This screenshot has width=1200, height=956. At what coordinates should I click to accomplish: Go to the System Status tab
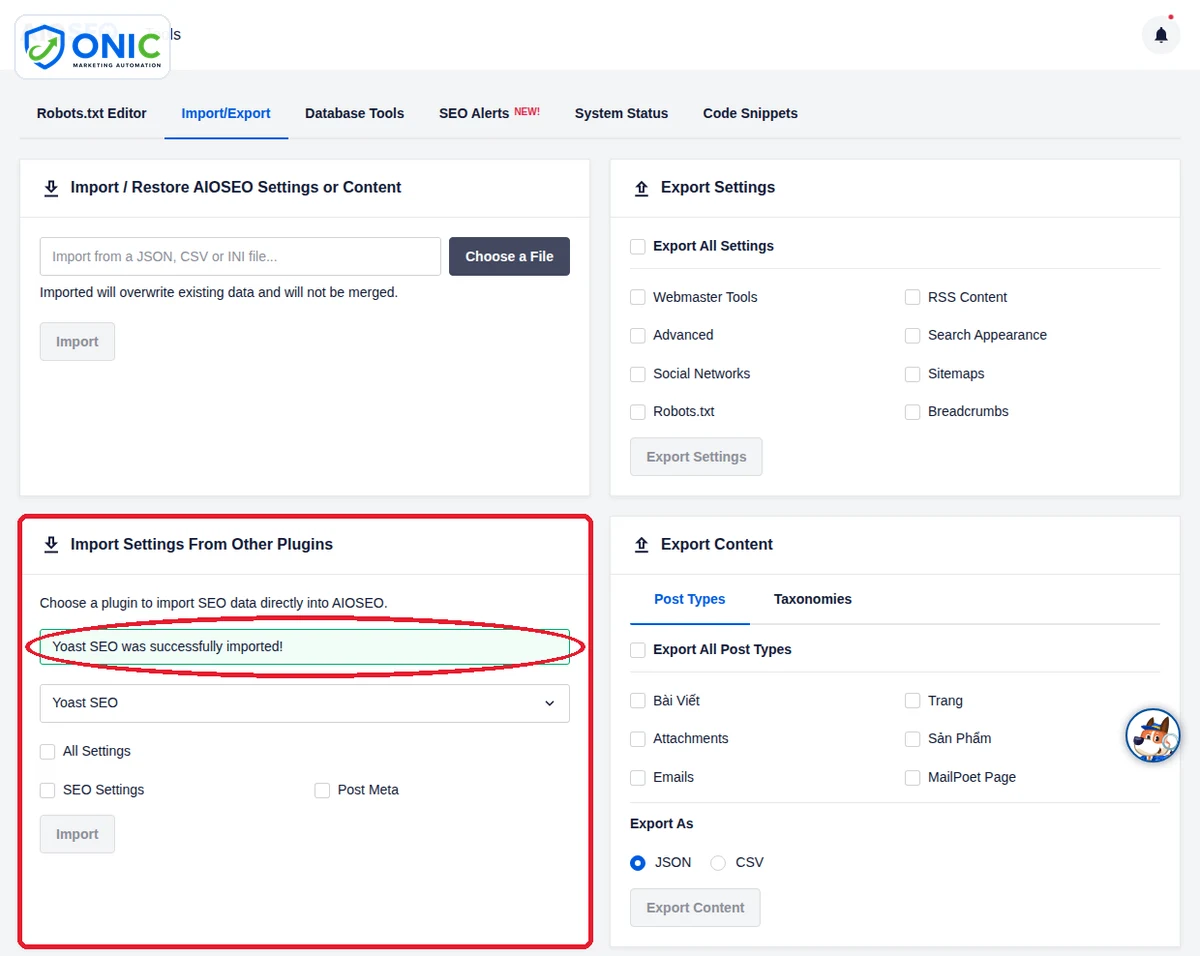pos(621,113)
